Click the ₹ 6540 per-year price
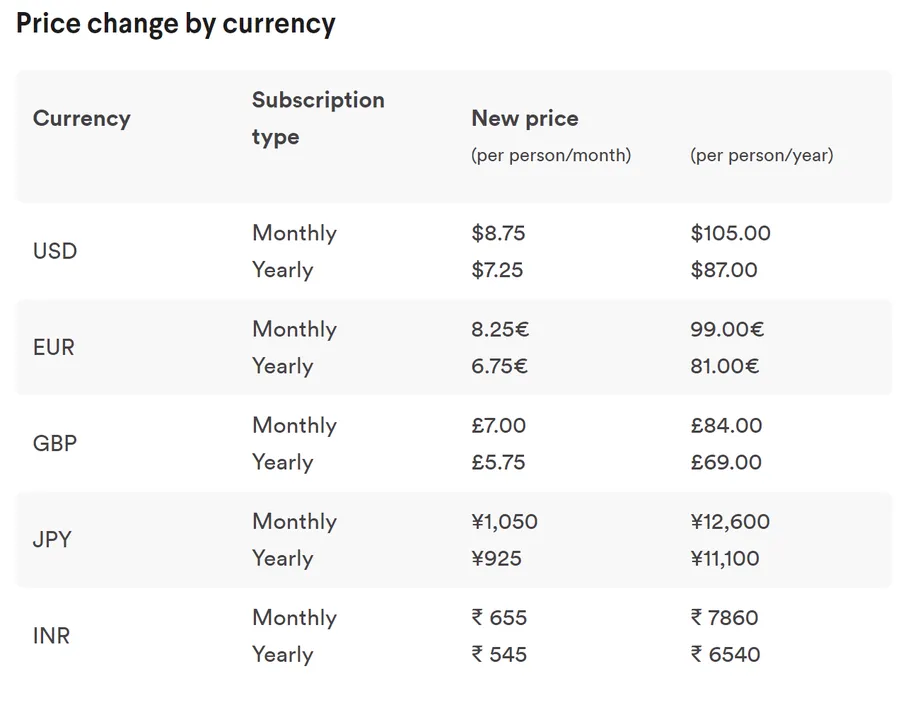 pos(725,654)
